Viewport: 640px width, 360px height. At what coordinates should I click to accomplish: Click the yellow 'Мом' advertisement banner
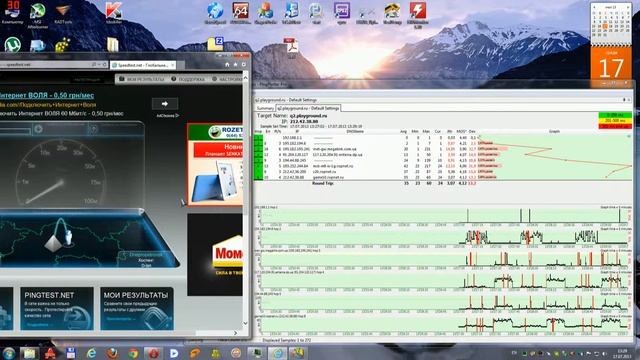[215, 255]
